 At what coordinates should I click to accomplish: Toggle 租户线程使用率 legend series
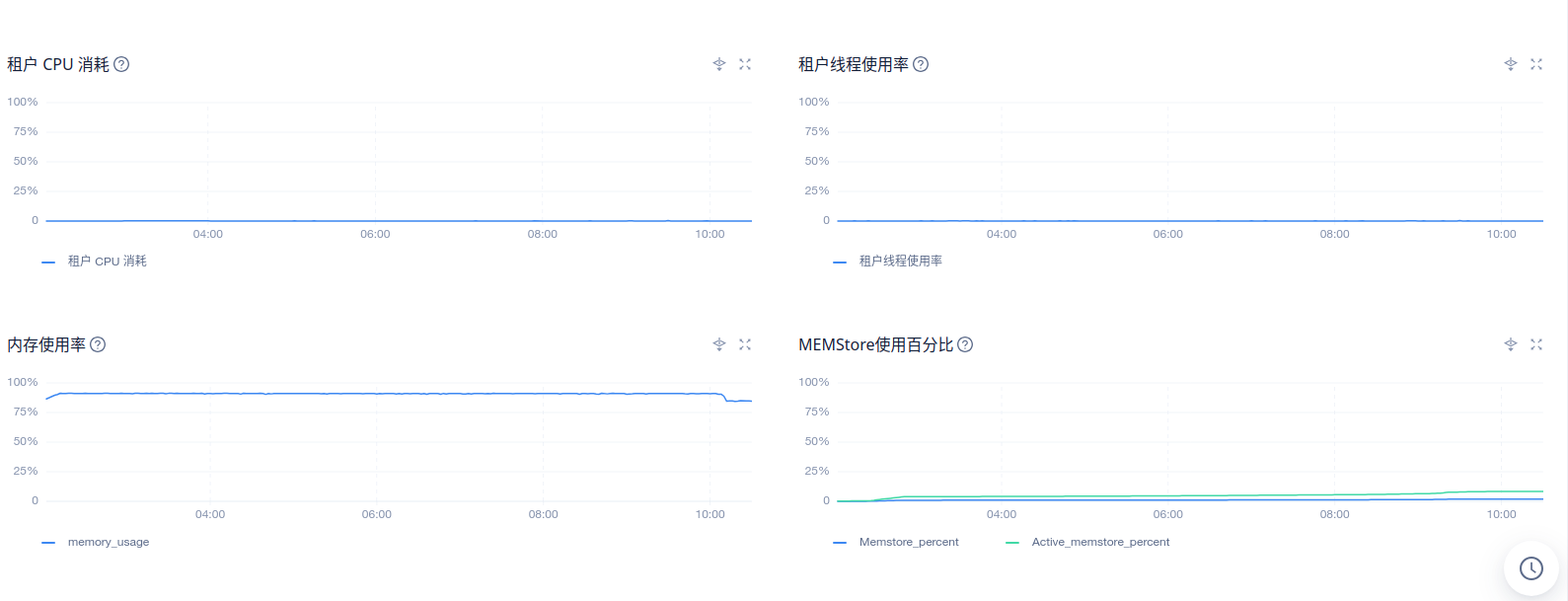coord(899,262)
